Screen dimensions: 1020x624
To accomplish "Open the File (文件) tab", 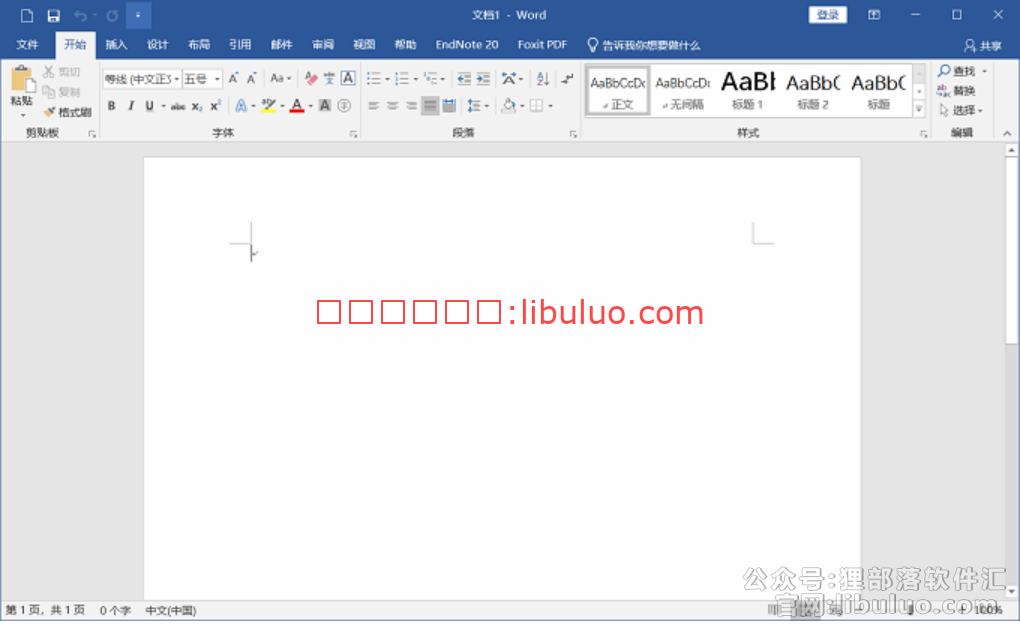I will tap(27, 45).
